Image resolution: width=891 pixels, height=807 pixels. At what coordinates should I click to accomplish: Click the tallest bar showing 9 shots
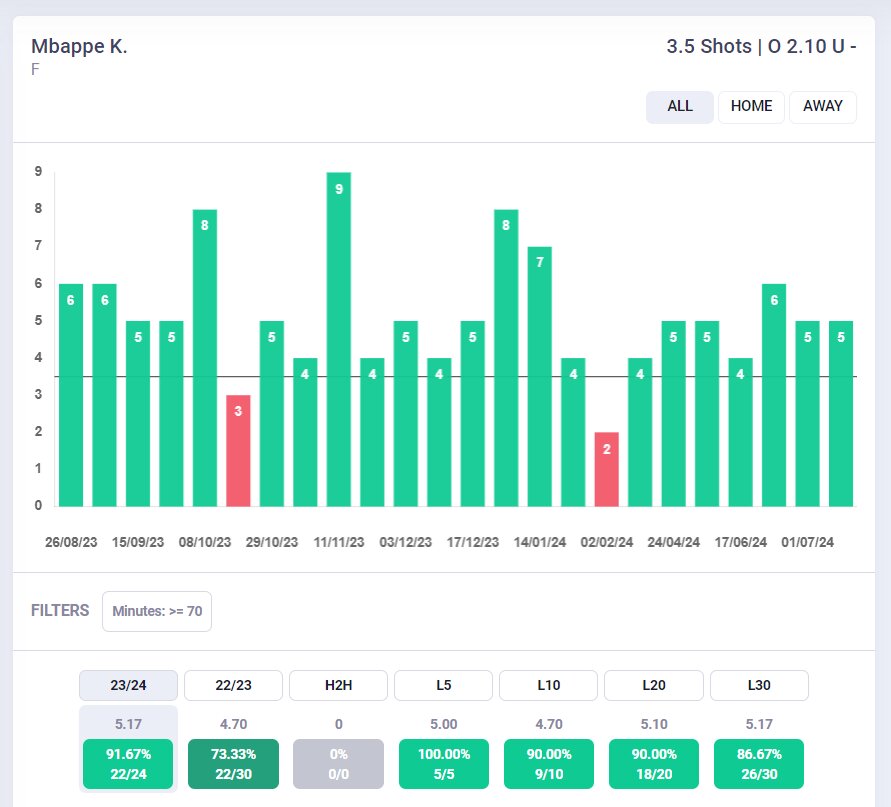pyautogui.click(x=339, y=339)
